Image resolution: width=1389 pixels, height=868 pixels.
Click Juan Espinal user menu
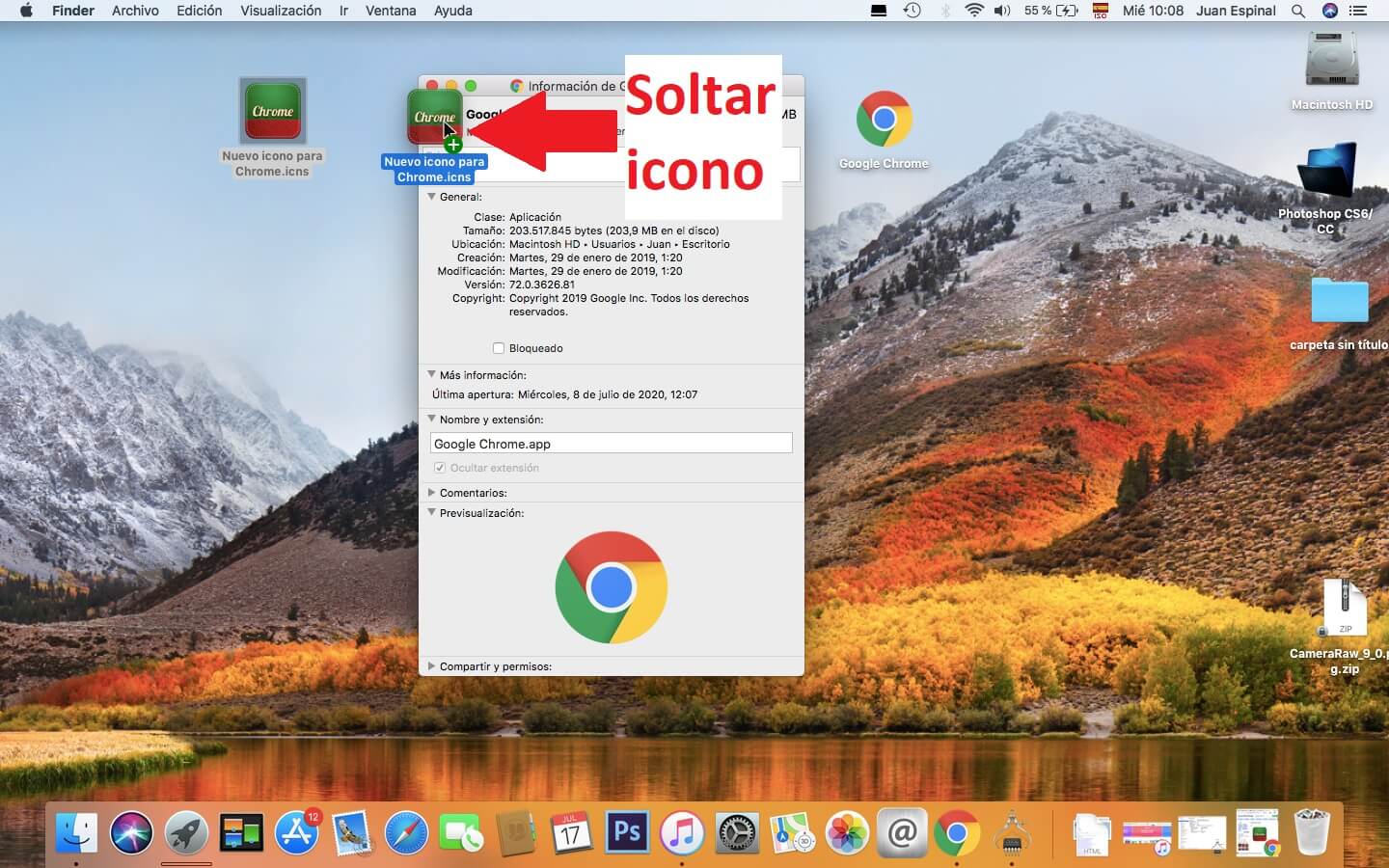click(1236, 11)
